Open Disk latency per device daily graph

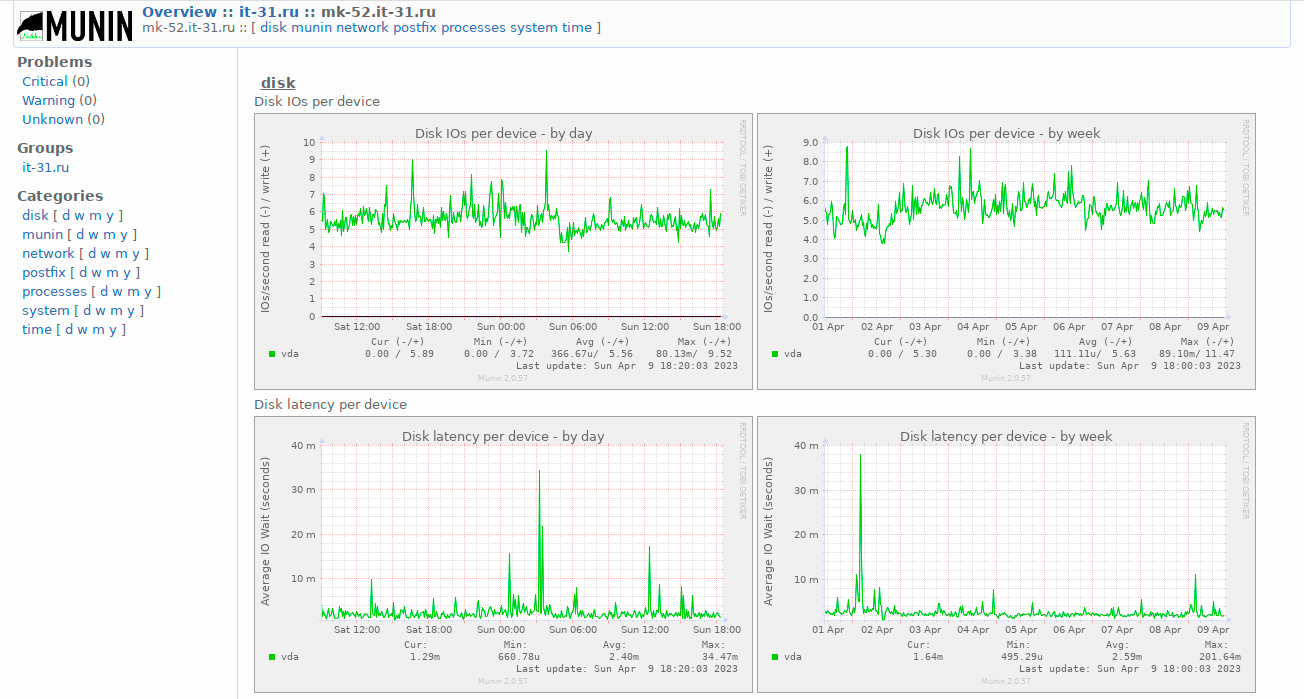coord(503,554)
